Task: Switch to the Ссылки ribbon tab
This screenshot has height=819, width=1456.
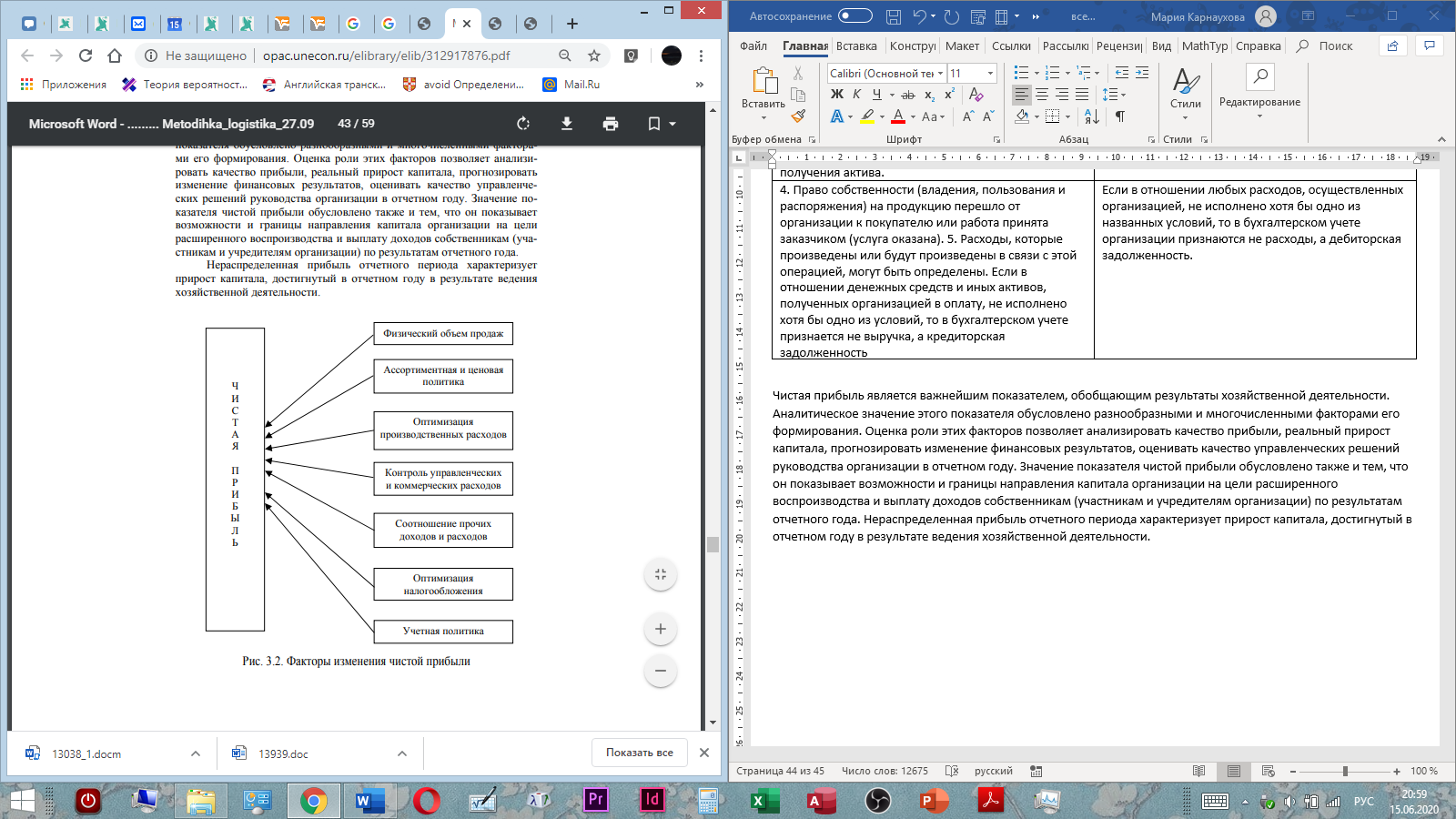Action: (1011, 46)
